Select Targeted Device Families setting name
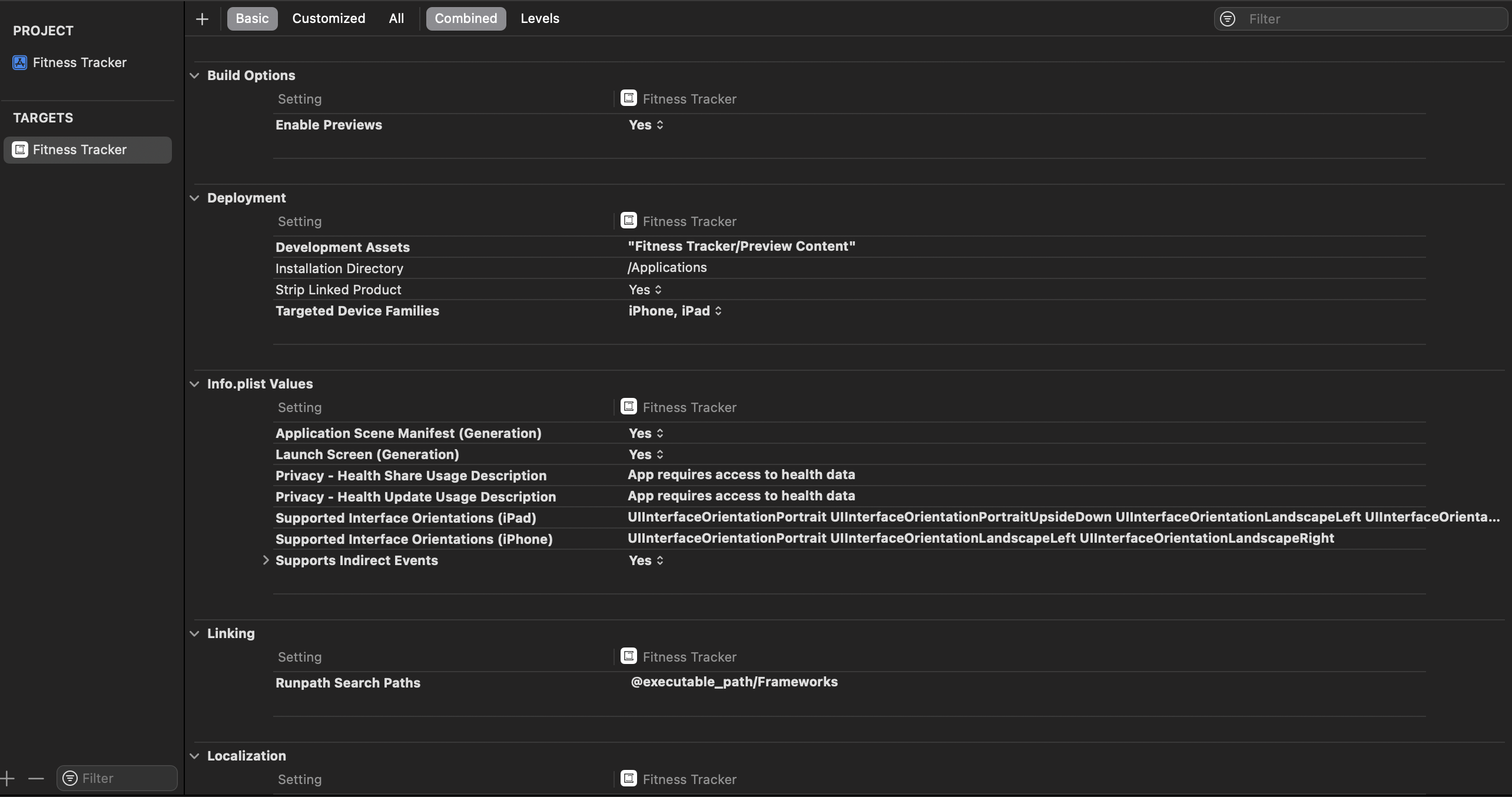Viewport: 1512px width, 797px height. (x=357, y=311)
